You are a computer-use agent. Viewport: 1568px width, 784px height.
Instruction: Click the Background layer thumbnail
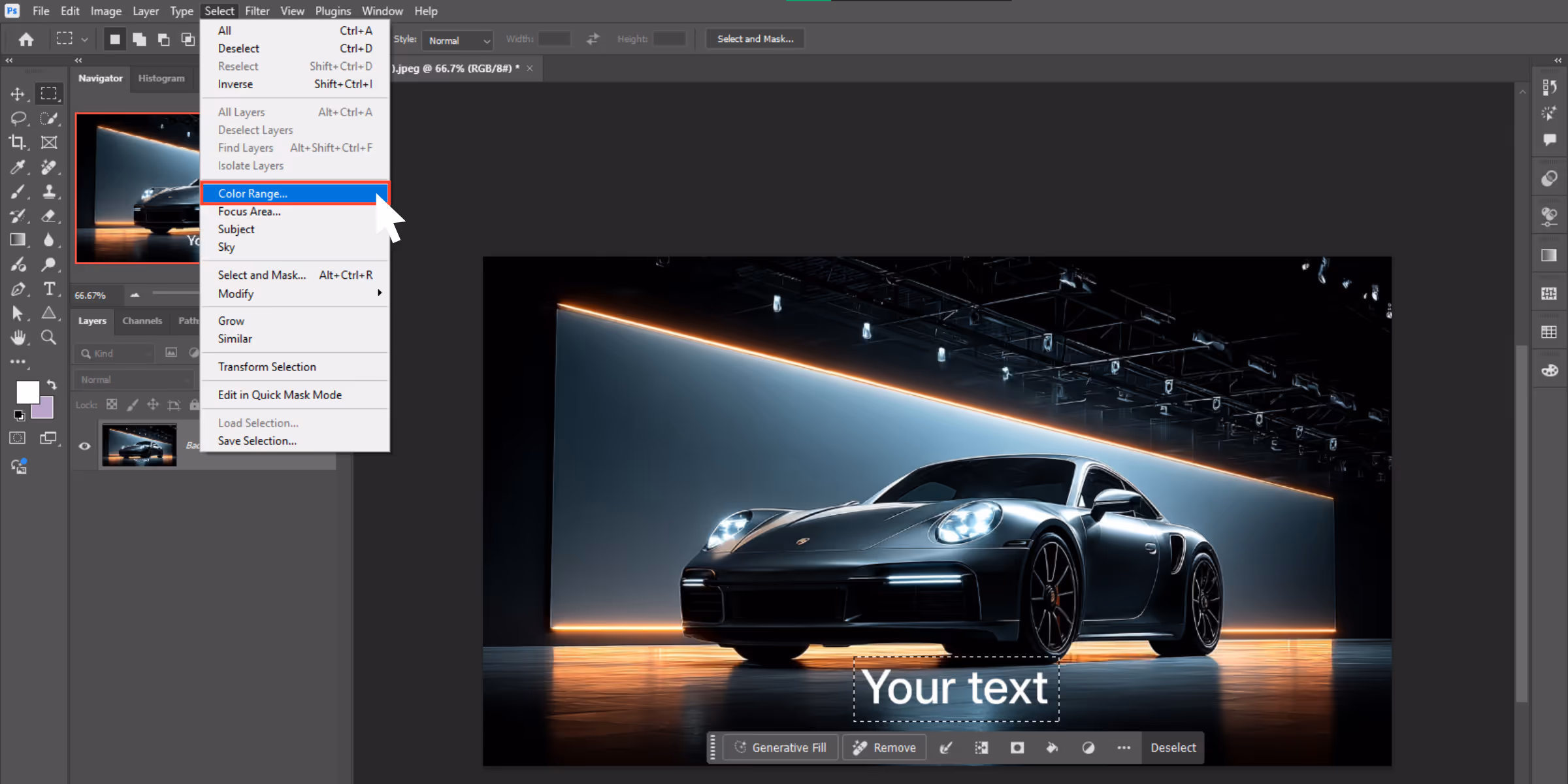(139, 446)
